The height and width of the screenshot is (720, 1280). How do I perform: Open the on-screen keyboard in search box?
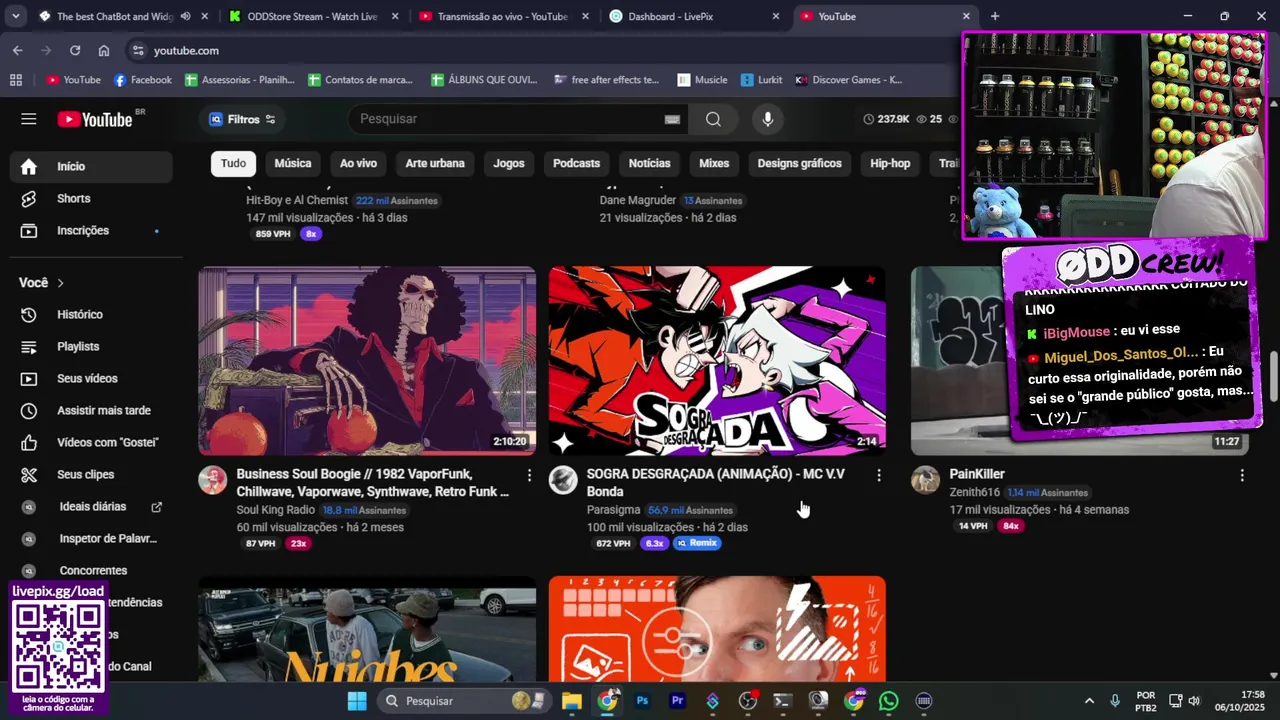pos(672,119)
